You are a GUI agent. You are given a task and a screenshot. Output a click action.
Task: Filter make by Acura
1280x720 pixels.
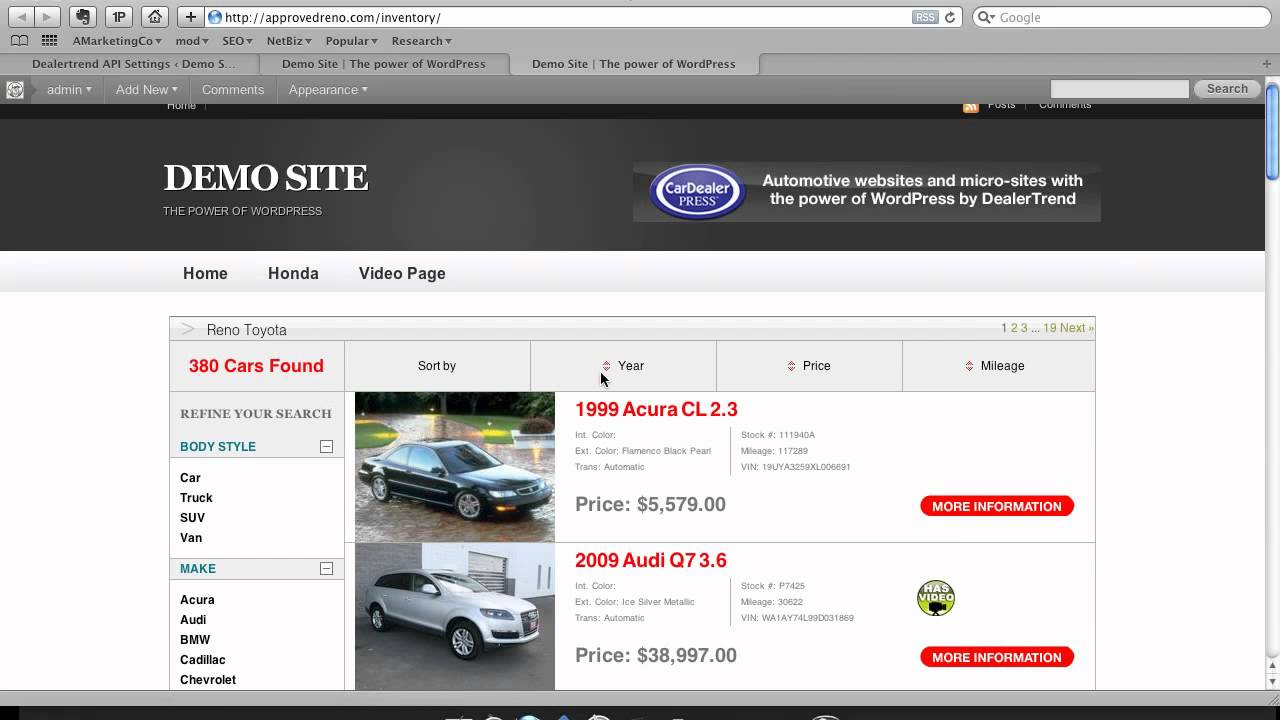pos(197,600)
